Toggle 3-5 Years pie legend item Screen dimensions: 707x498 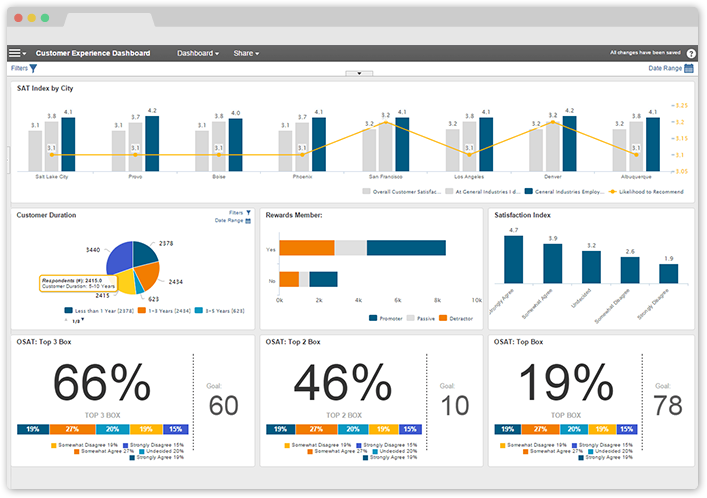pos(220,311)
